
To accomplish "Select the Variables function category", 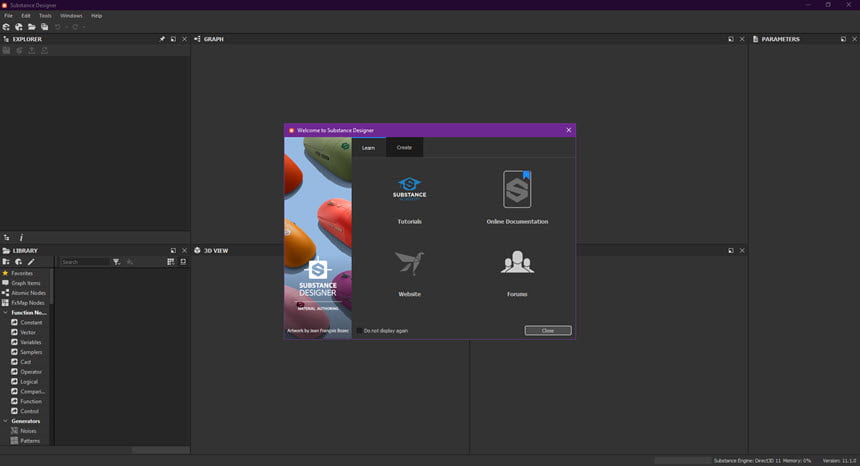I will (x=31, y=342).
